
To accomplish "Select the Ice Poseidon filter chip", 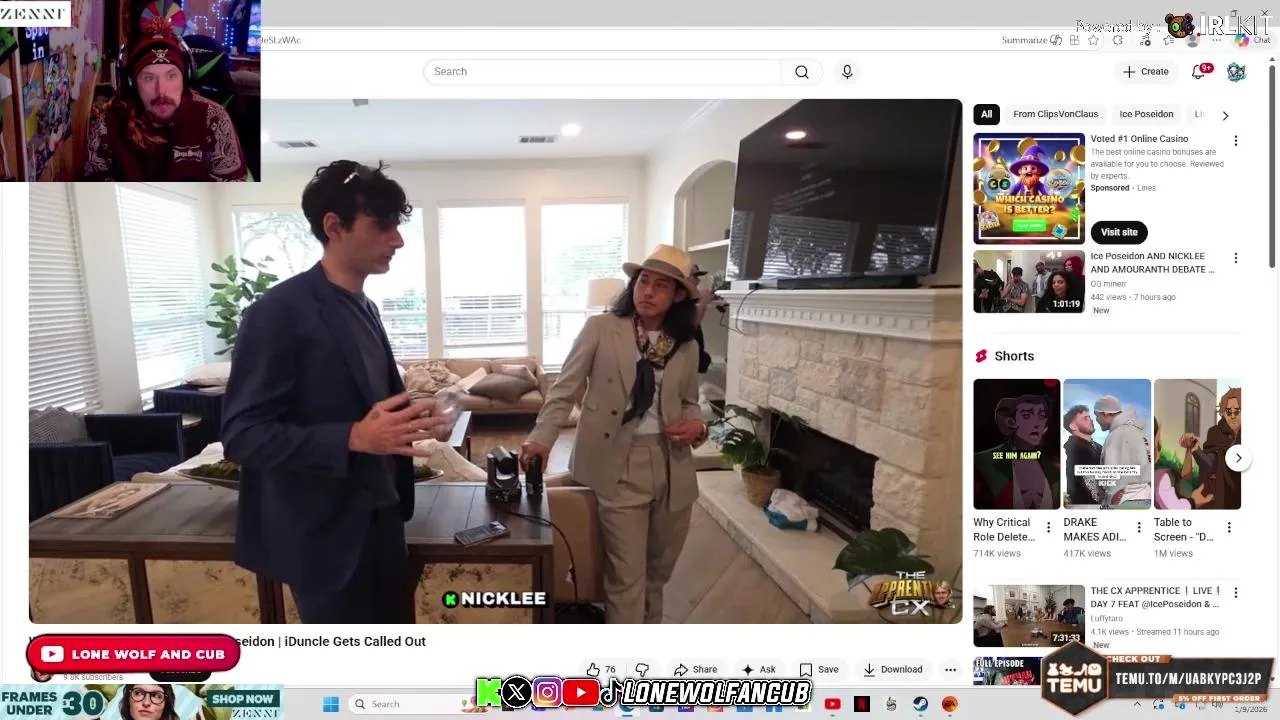I will (1146, 114).
